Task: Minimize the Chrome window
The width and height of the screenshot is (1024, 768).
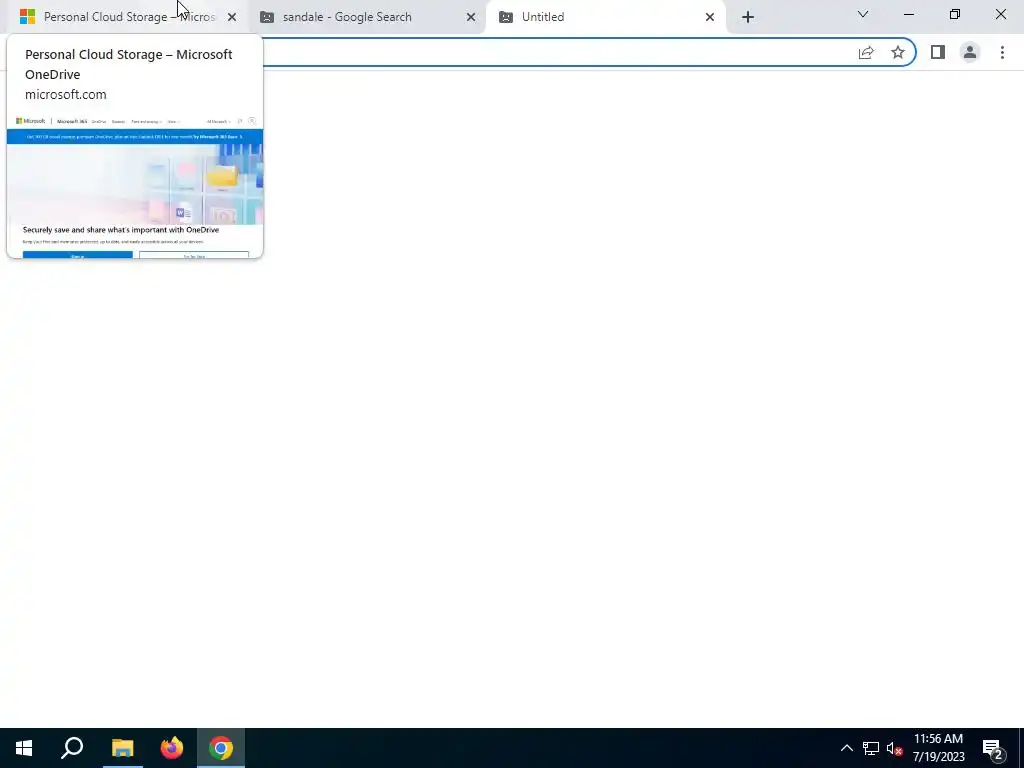Action: 909,14
